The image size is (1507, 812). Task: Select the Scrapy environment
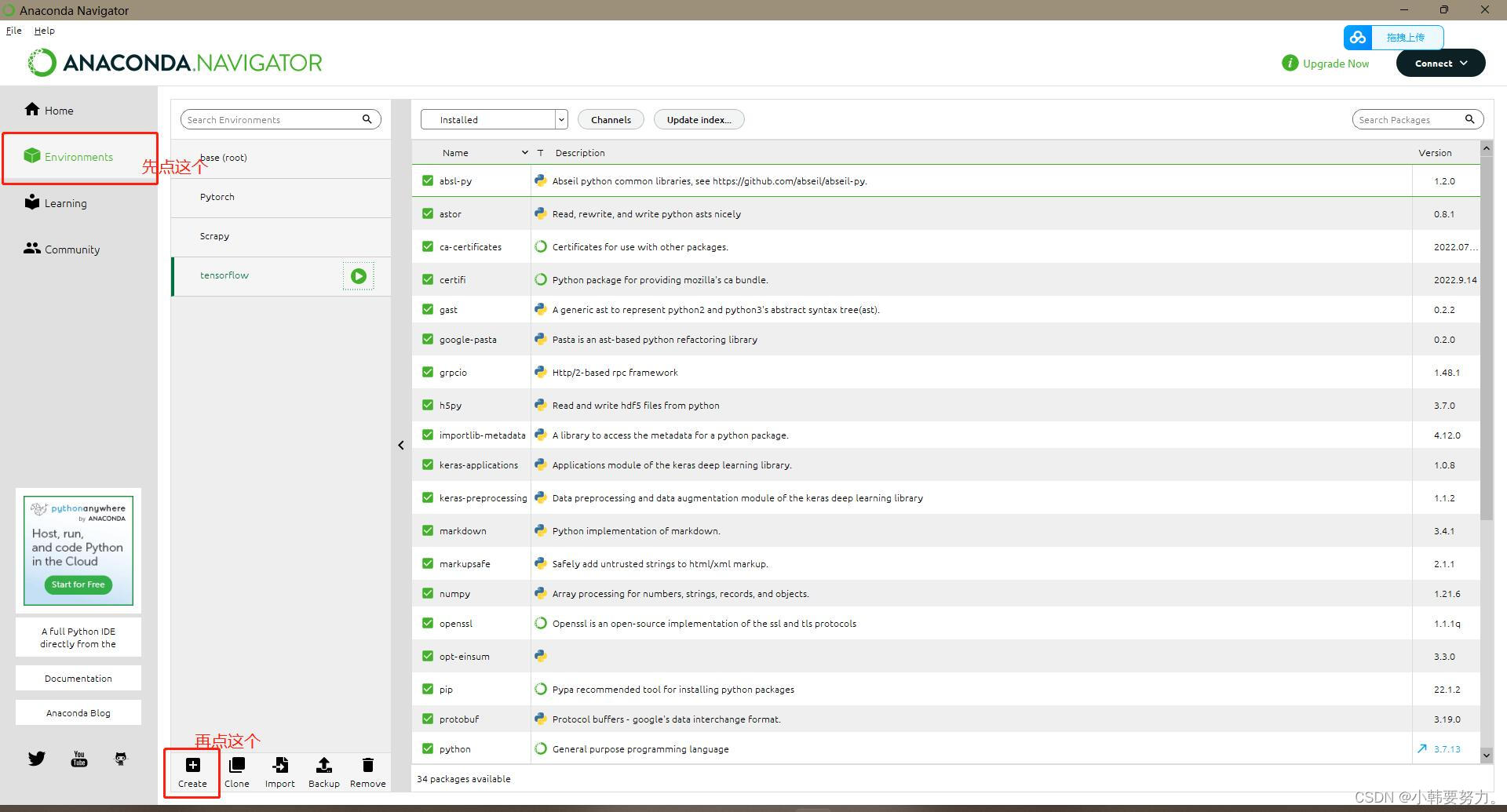pos(281,237)
